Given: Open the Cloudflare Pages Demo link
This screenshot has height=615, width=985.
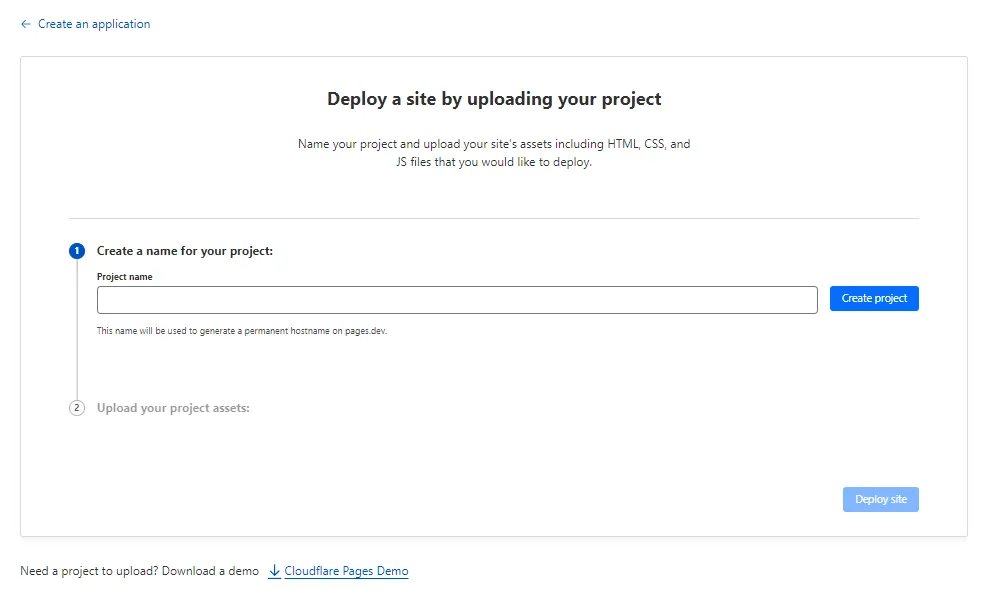Looking at the screenshot, I should click(x=346, y=571).
